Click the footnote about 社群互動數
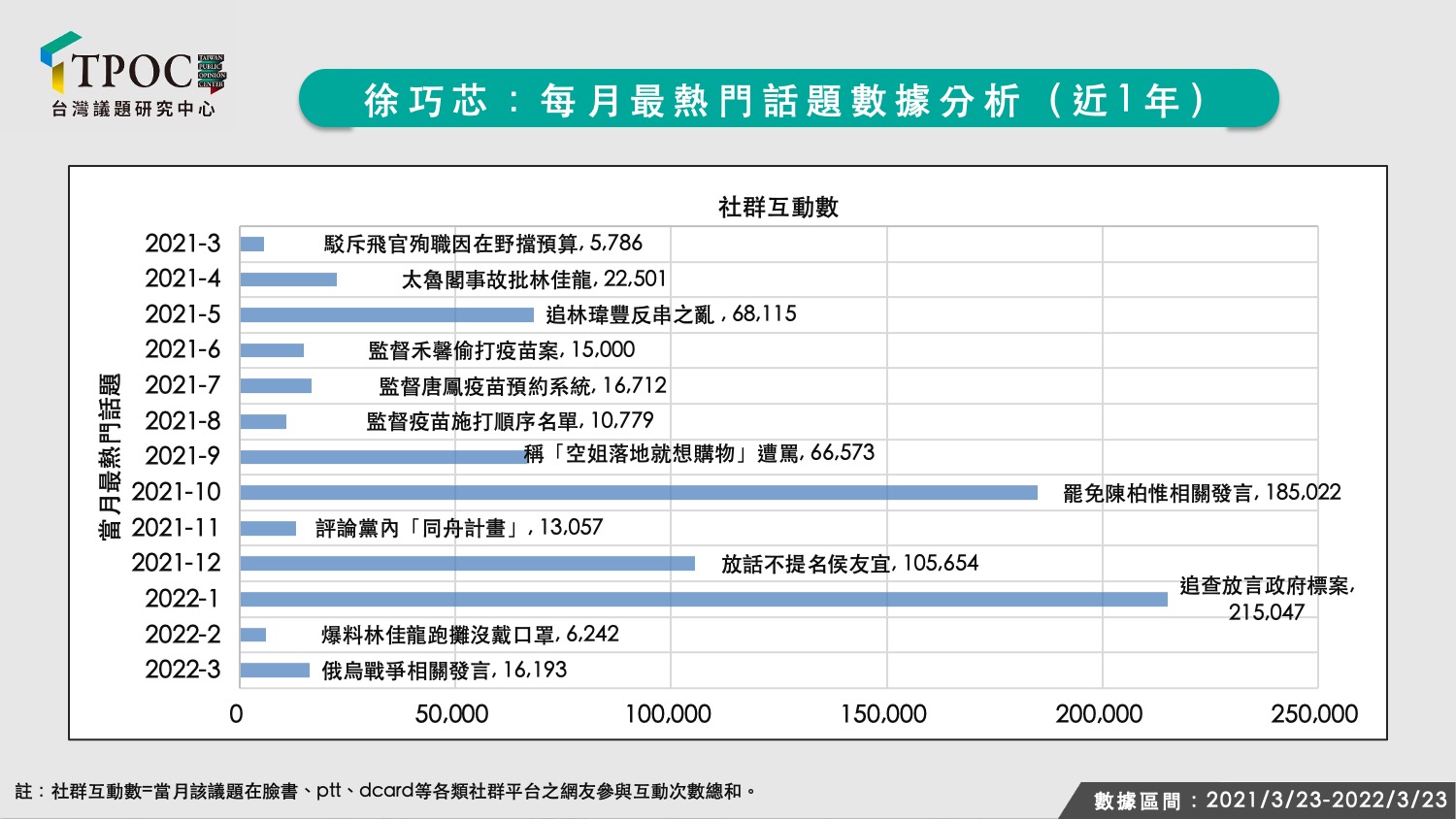 click(x=385, y=791)
